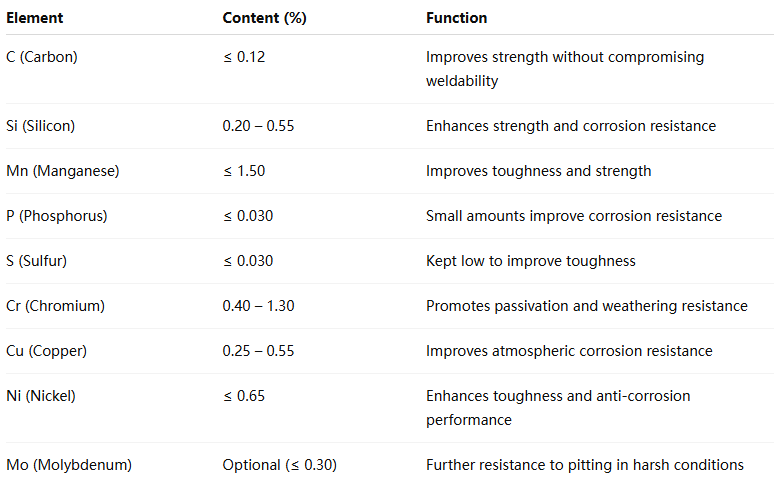This screenshot has width=778, height=485.
Task: Click 'Further resistance to pitting' description
Action: point(584,465)
